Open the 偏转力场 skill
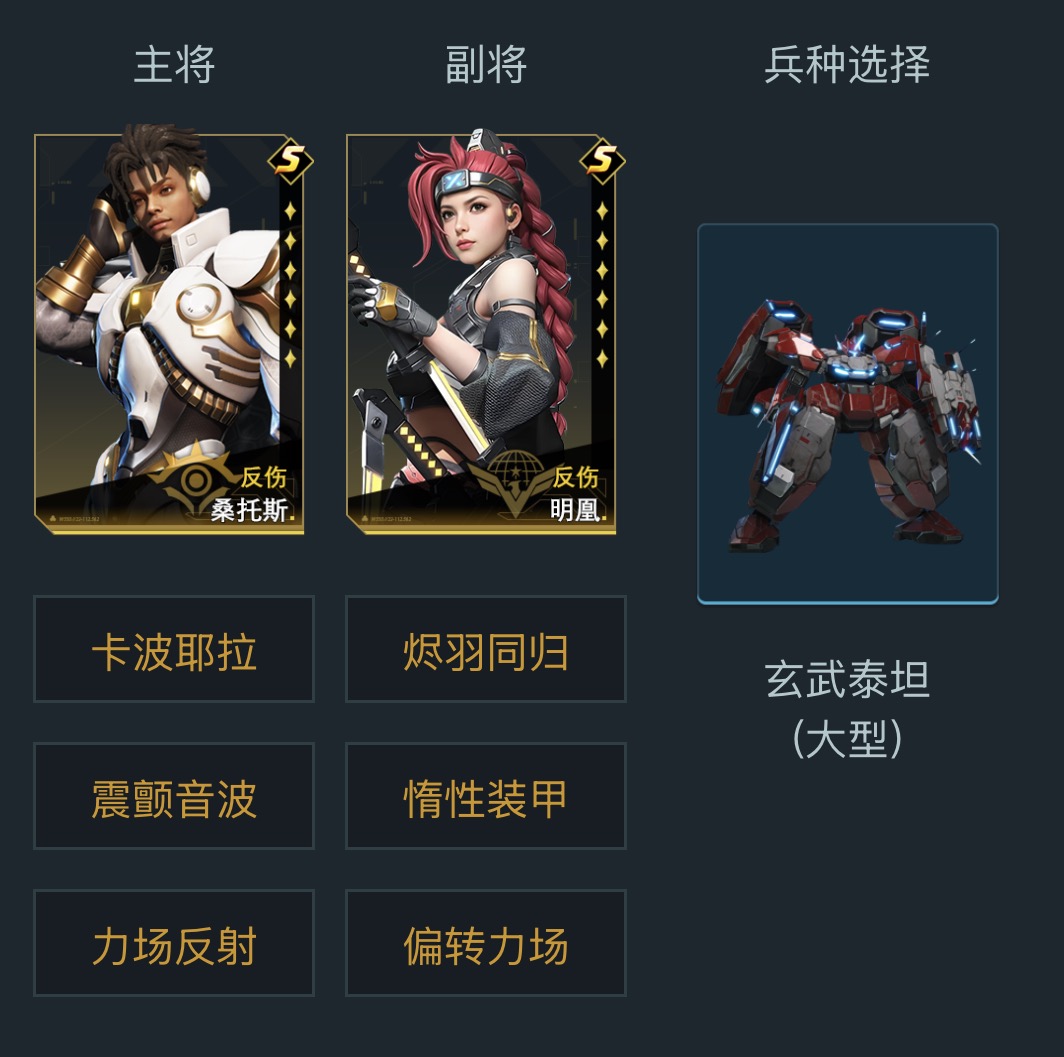Image resolution: width=1064 pixels, height=1057 pixels. 486,943
